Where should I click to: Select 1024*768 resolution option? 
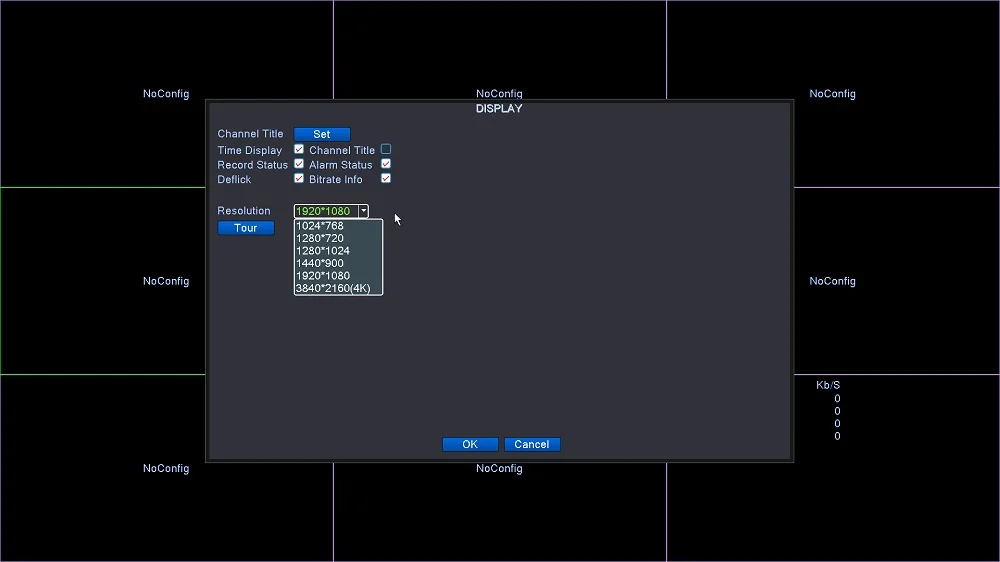[338, 226]
